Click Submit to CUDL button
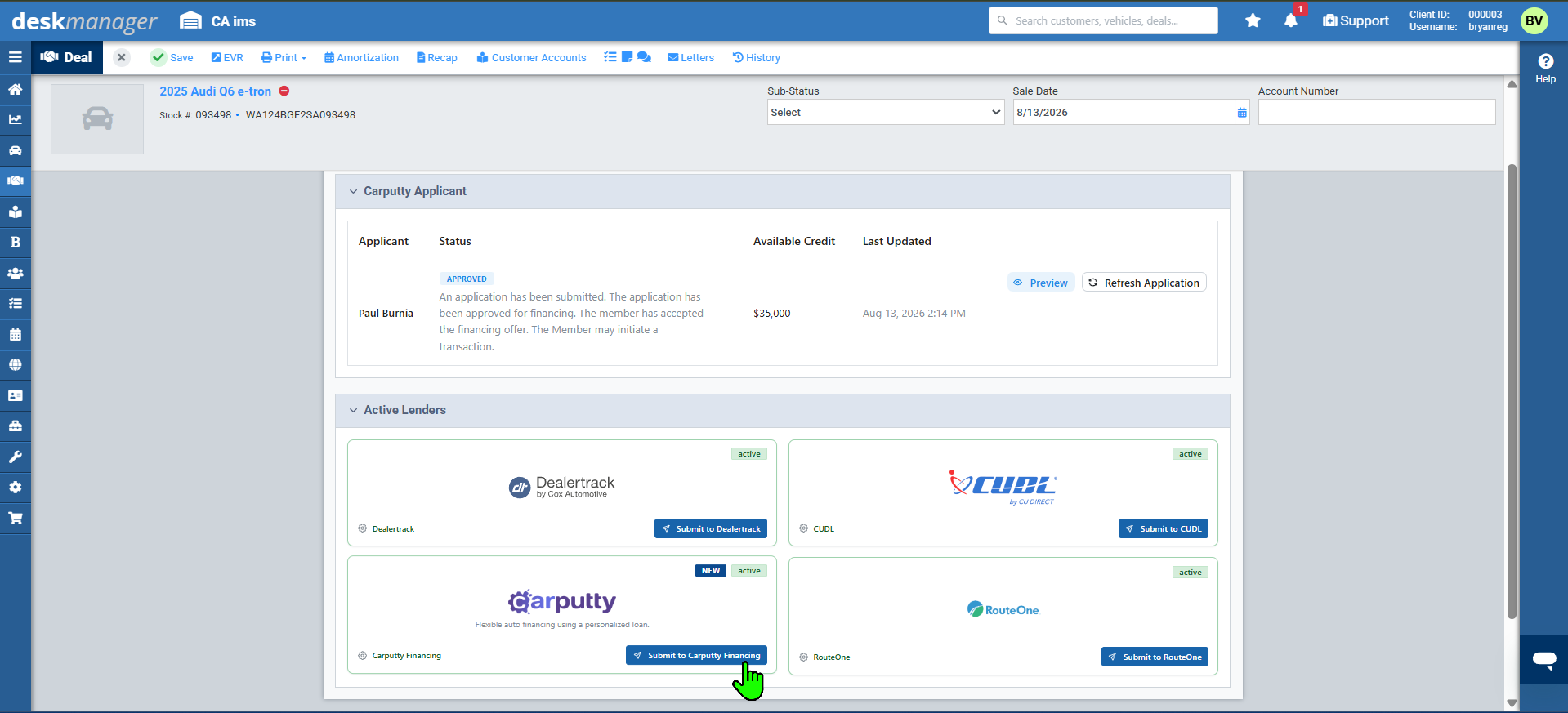The height and width of the screenshot is (713, 1568). [1164, 528]
